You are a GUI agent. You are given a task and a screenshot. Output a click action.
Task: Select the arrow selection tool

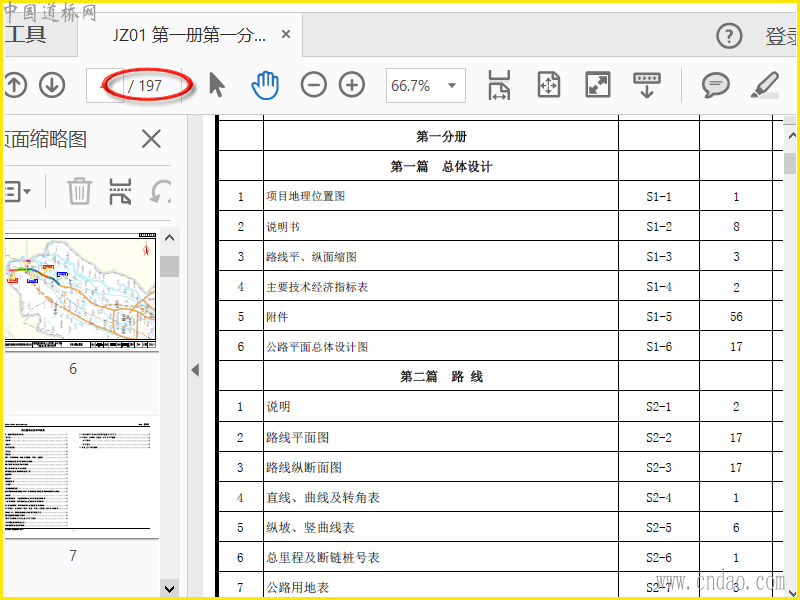[x=217, y=85]
